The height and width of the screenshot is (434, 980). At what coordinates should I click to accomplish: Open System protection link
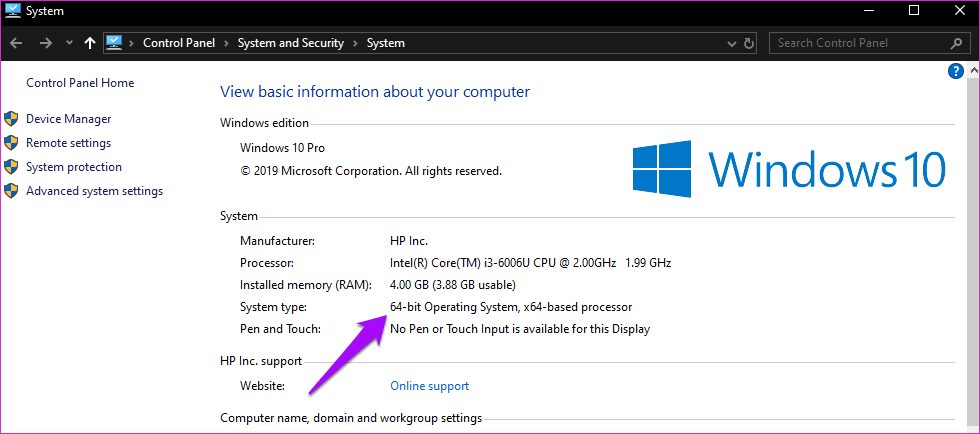click(x=74, y=167)
